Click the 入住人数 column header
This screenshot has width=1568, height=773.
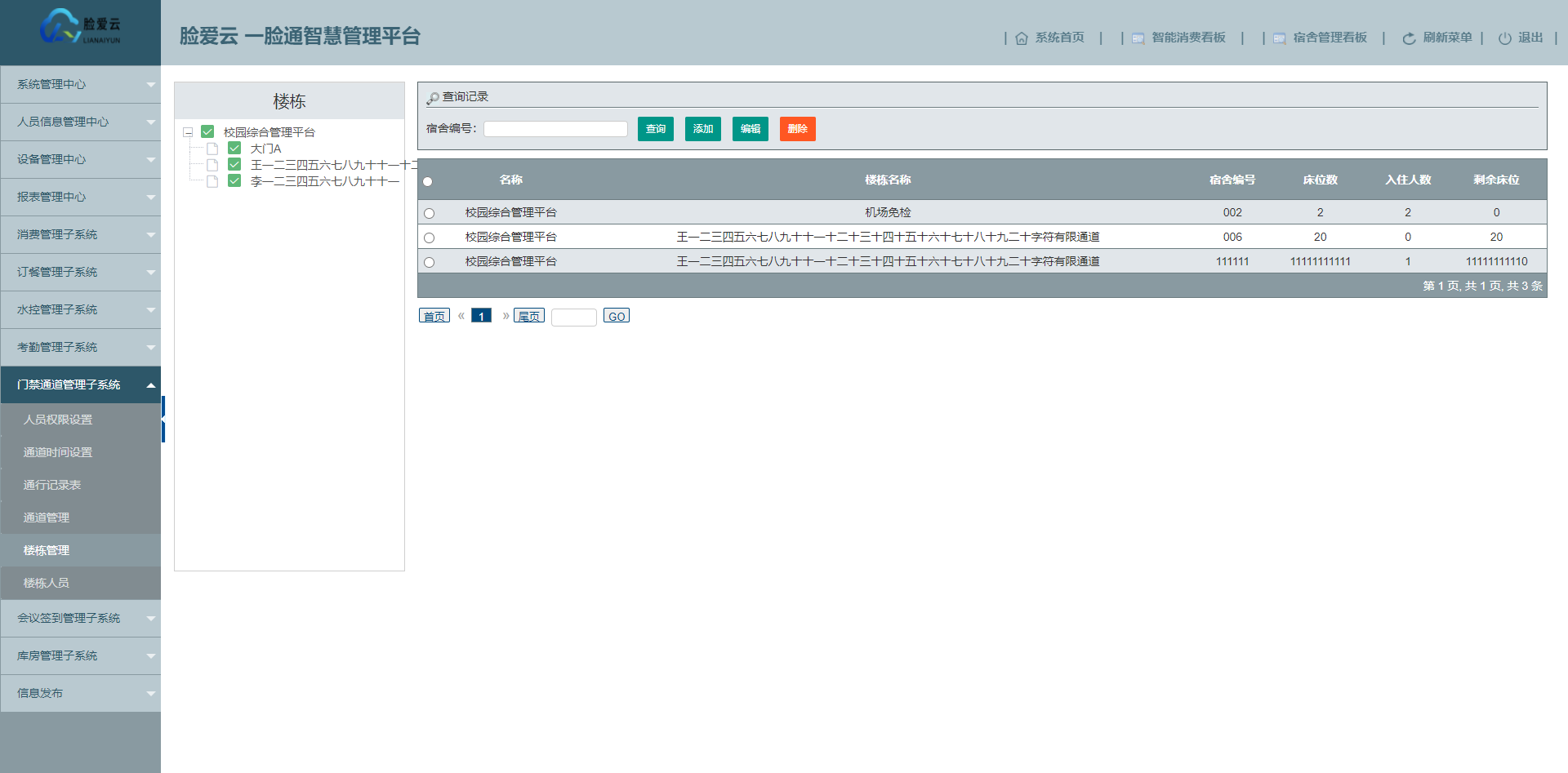click(x=1408, y=180)
